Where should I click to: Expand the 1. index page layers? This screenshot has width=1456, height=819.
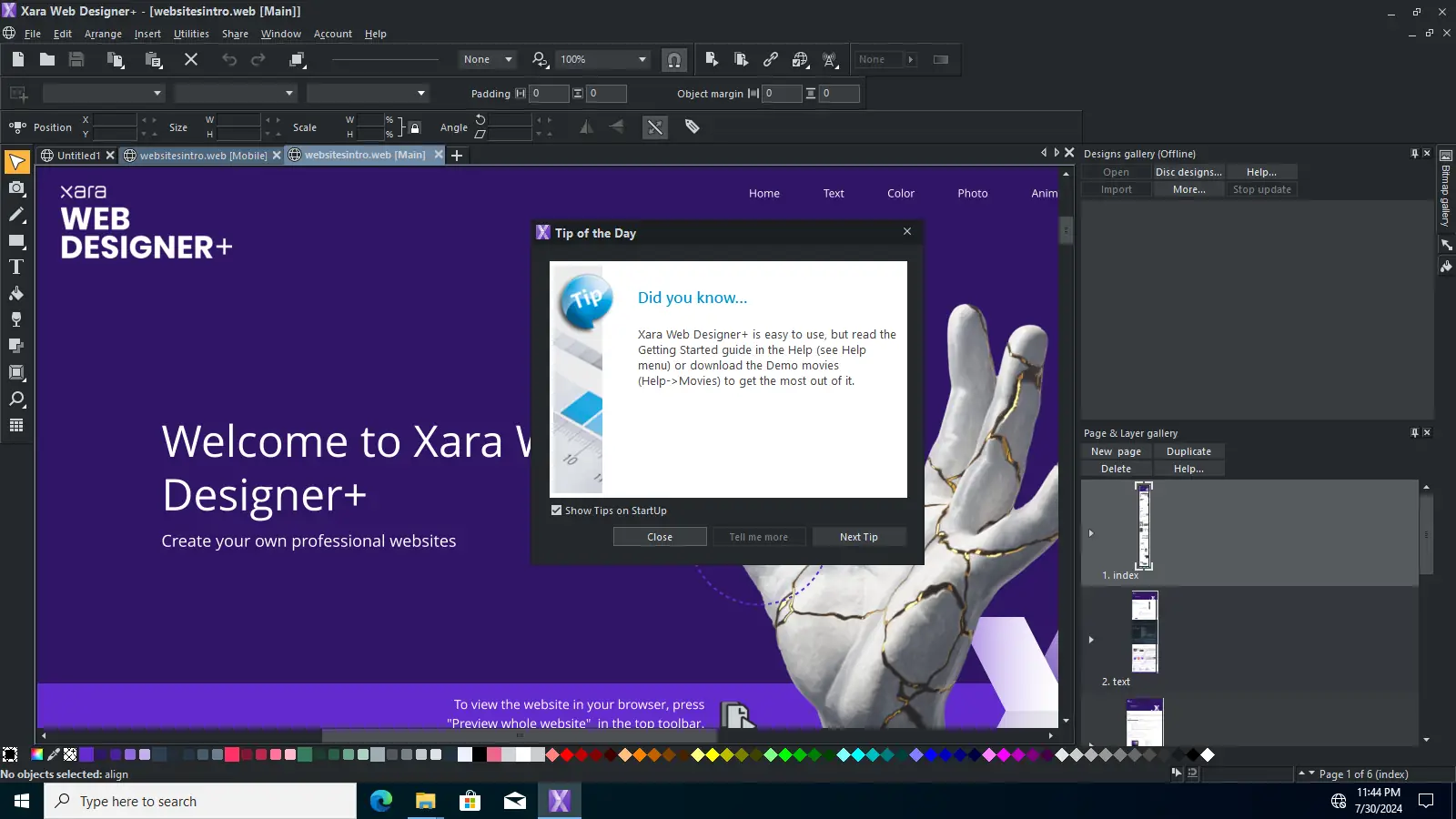coord(1091,533)
